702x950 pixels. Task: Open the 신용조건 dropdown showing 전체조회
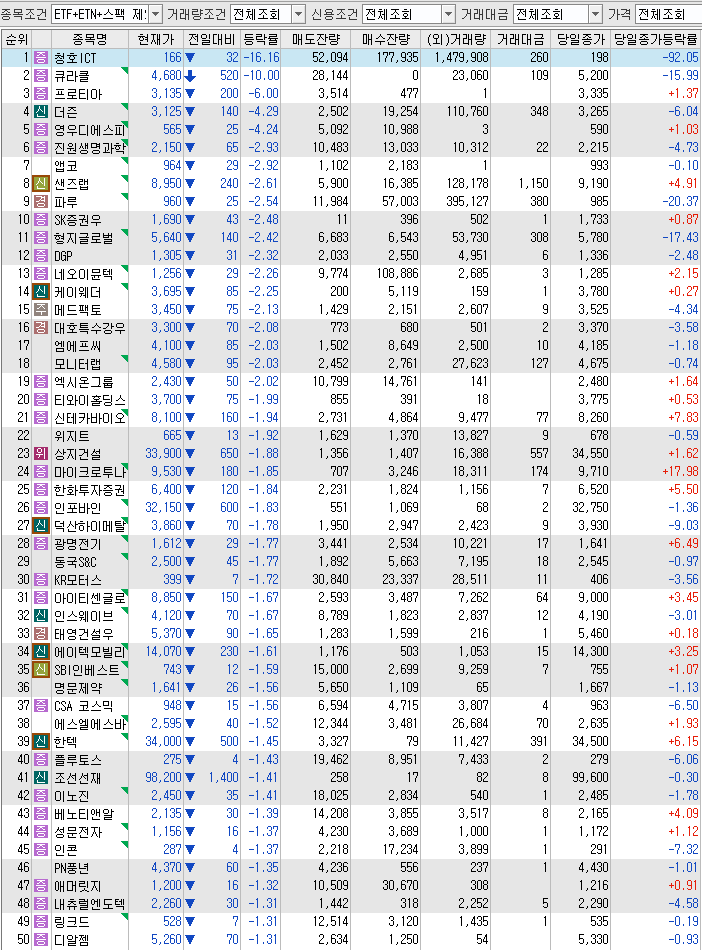[x=409, y=13]
